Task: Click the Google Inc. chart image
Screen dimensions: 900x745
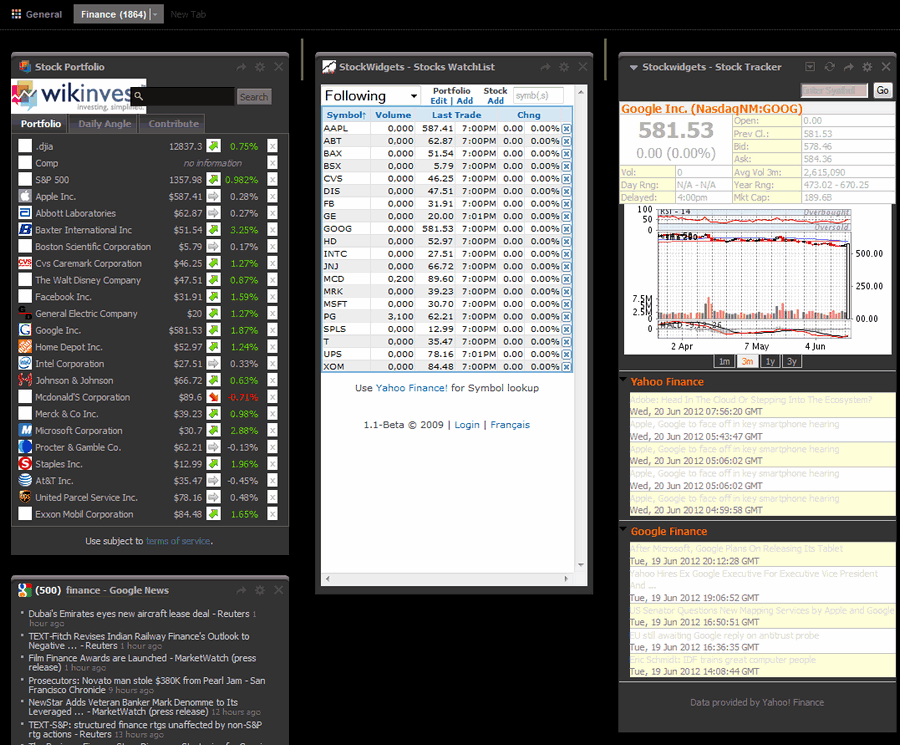Action: (758, 279)
